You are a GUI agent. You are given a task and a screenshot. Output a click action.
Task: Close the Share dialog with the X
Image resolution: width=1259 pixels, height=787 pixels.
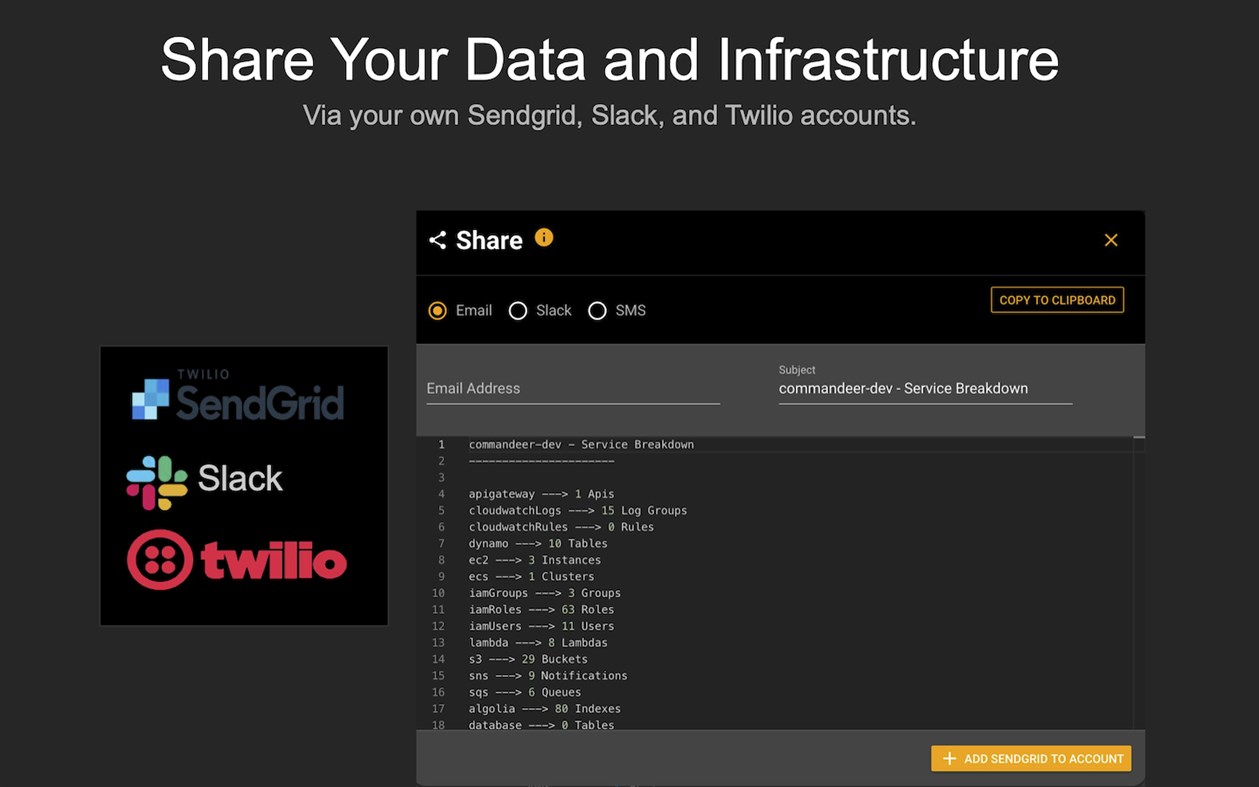pos(1111,240)
